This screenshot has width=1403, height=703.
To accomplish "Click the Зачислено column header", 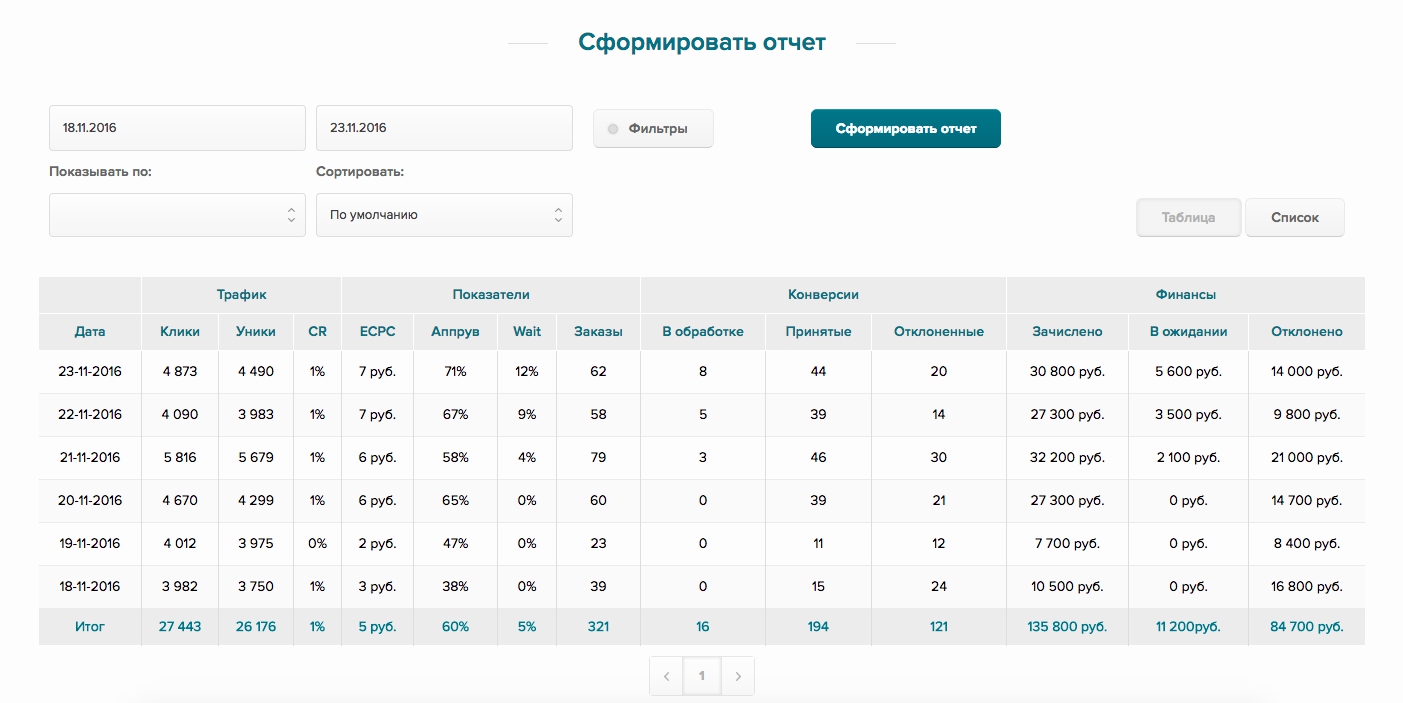I will [1067, 331].
